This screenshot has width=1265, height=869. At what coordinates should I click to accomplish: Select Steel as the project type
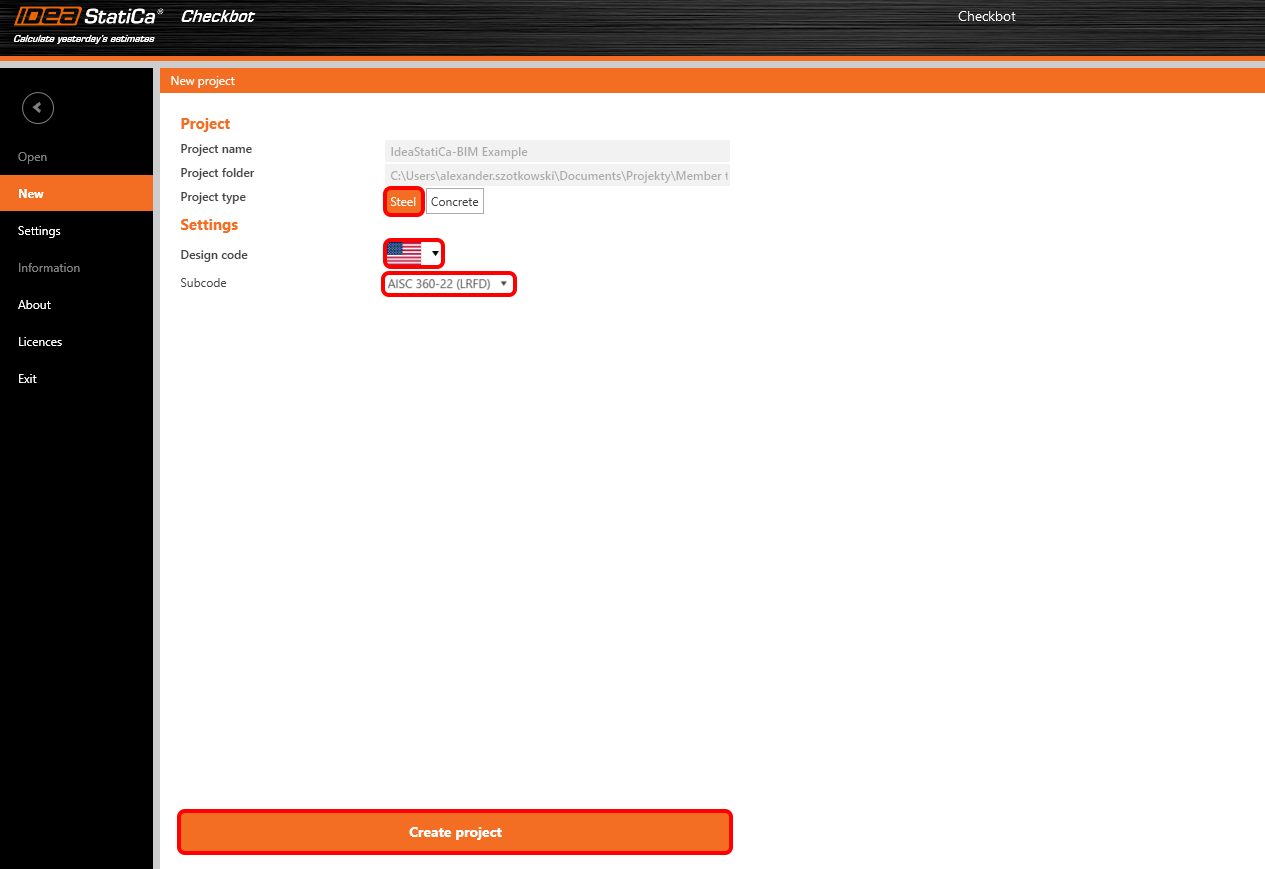[403, 201]
